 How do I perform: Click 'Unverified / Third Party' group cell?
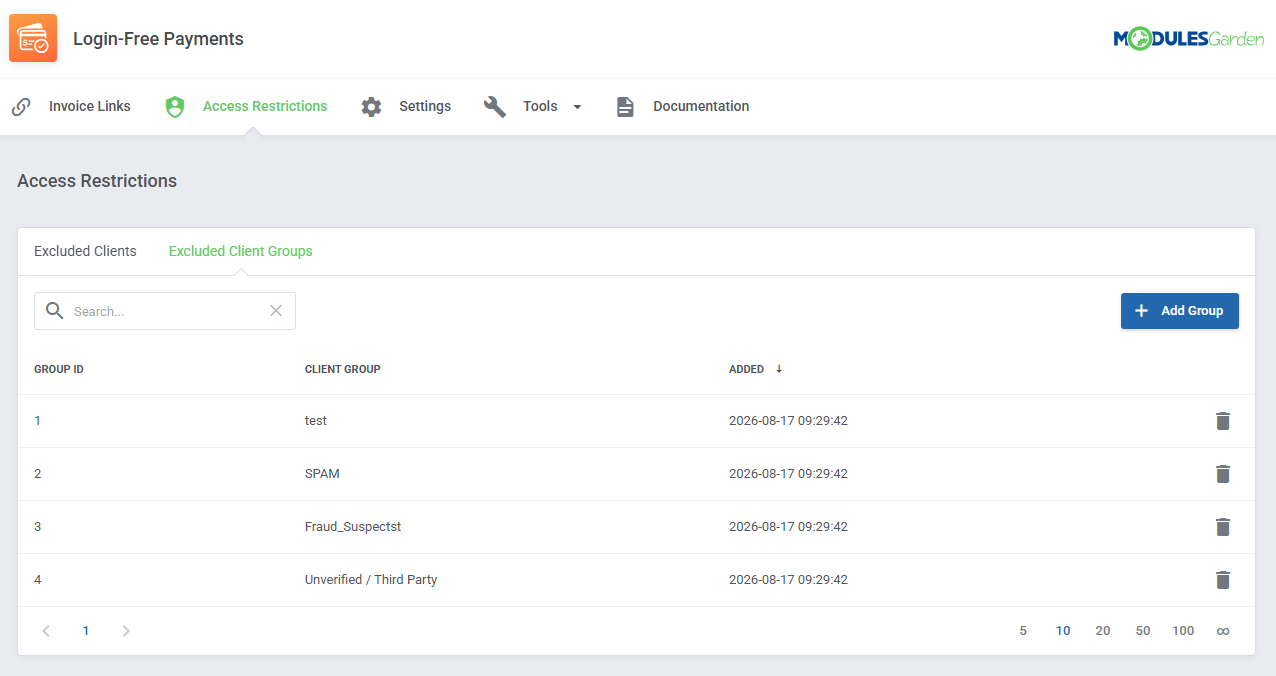[371, 580]
